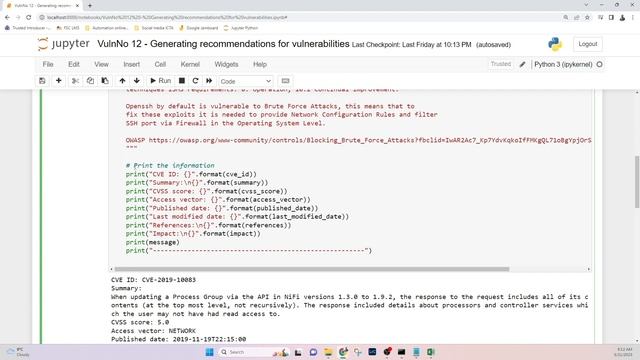Move selected cell up
The height and width of the screenshot is (360, 640).
point(122,81)
